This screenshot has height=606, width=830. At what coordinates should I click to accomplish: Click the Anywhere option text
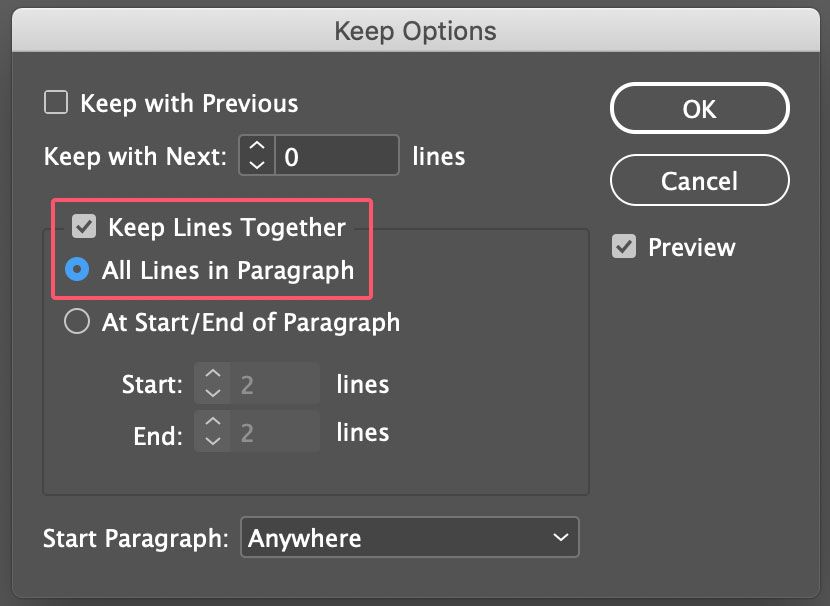pos(305,538)
